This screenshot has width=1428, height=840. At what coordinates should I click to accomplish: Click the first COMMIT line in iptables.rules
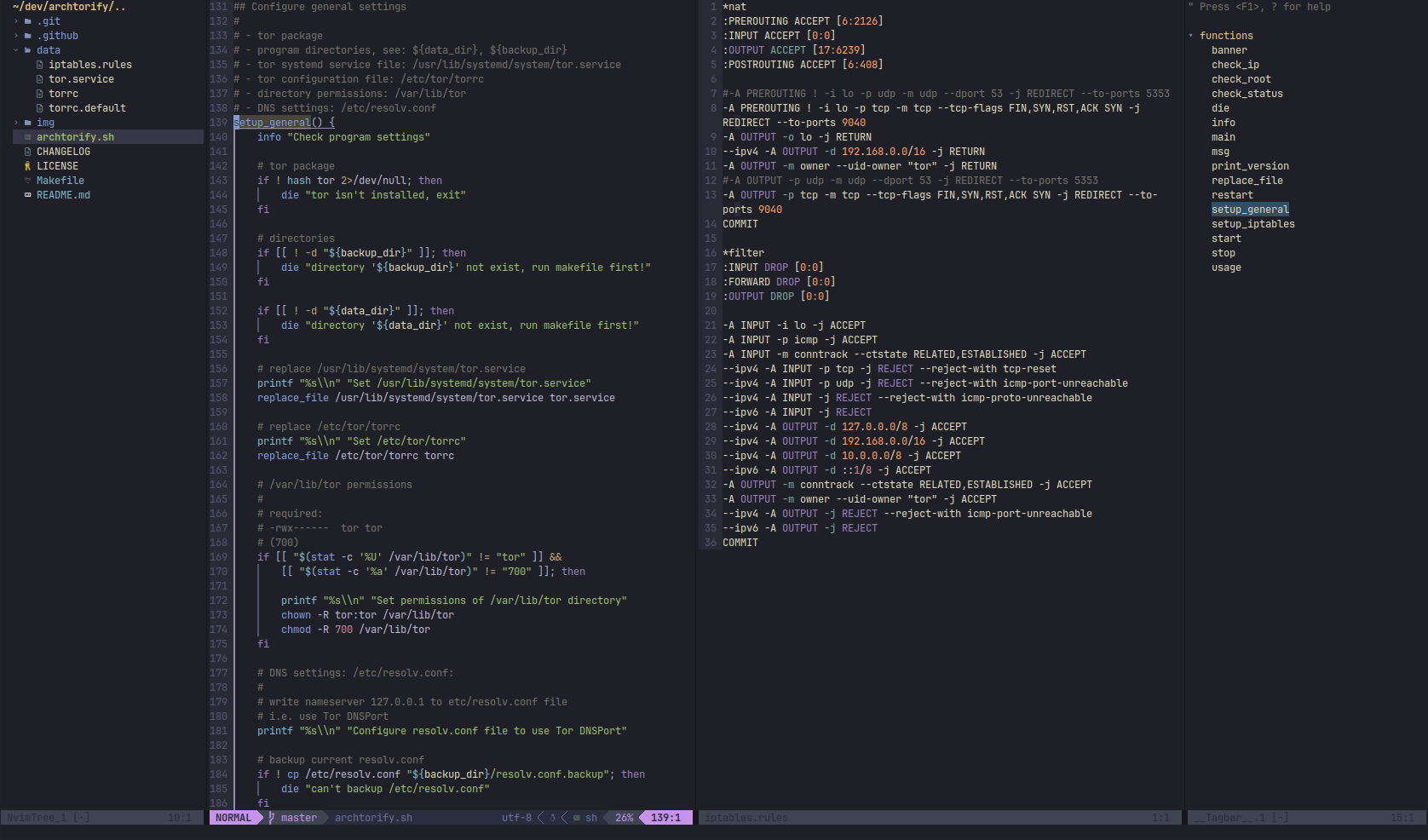[740, 224]
